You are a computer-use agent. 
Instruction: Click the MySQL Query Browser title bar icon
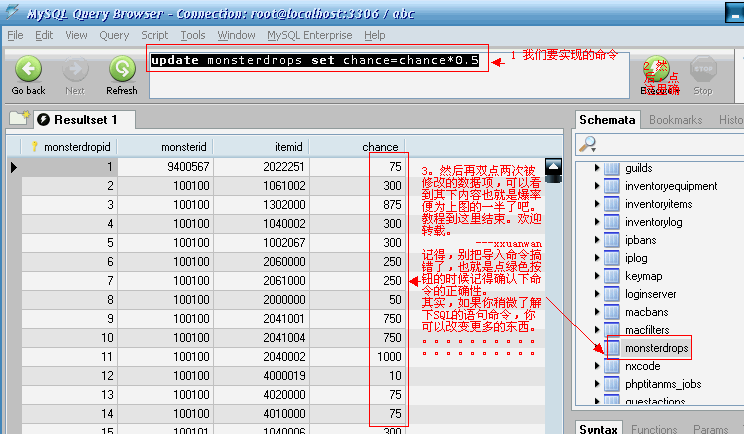point(12,12)
